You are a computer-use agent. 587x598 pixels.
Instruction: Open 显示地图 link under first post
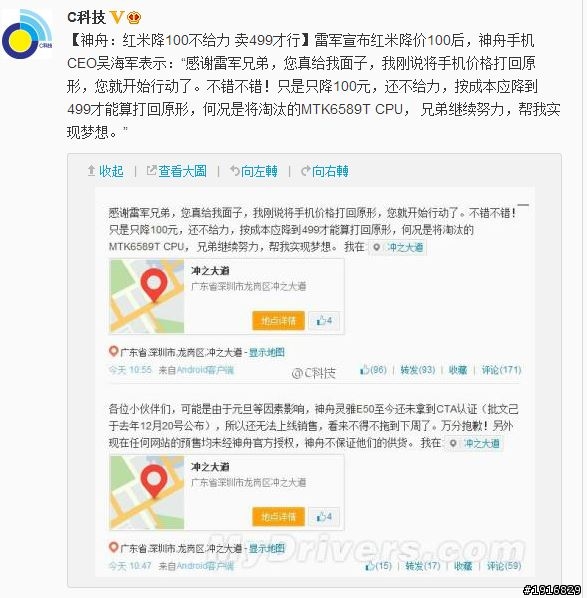pos(267,352)
